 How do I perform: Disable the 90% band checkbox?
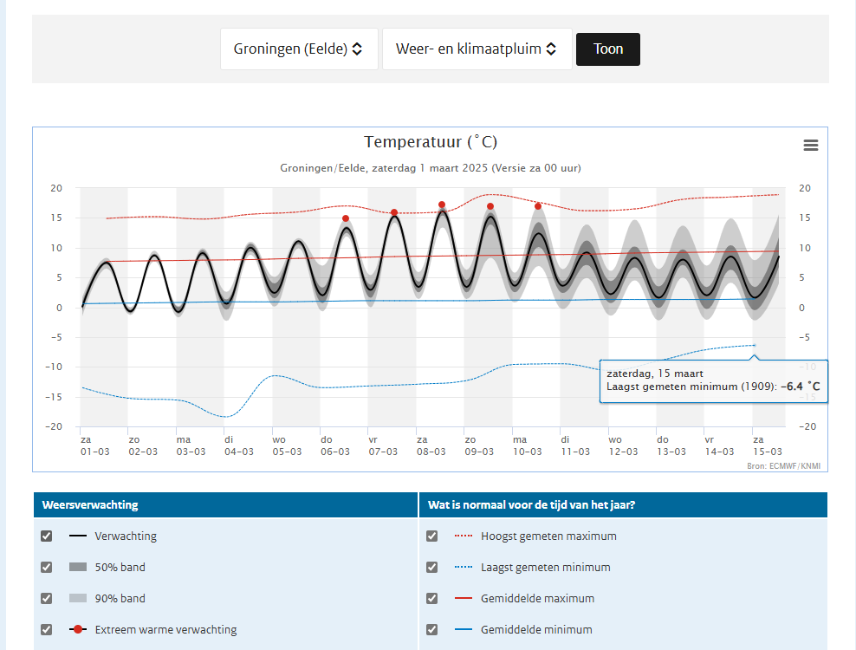coord(46,598)
